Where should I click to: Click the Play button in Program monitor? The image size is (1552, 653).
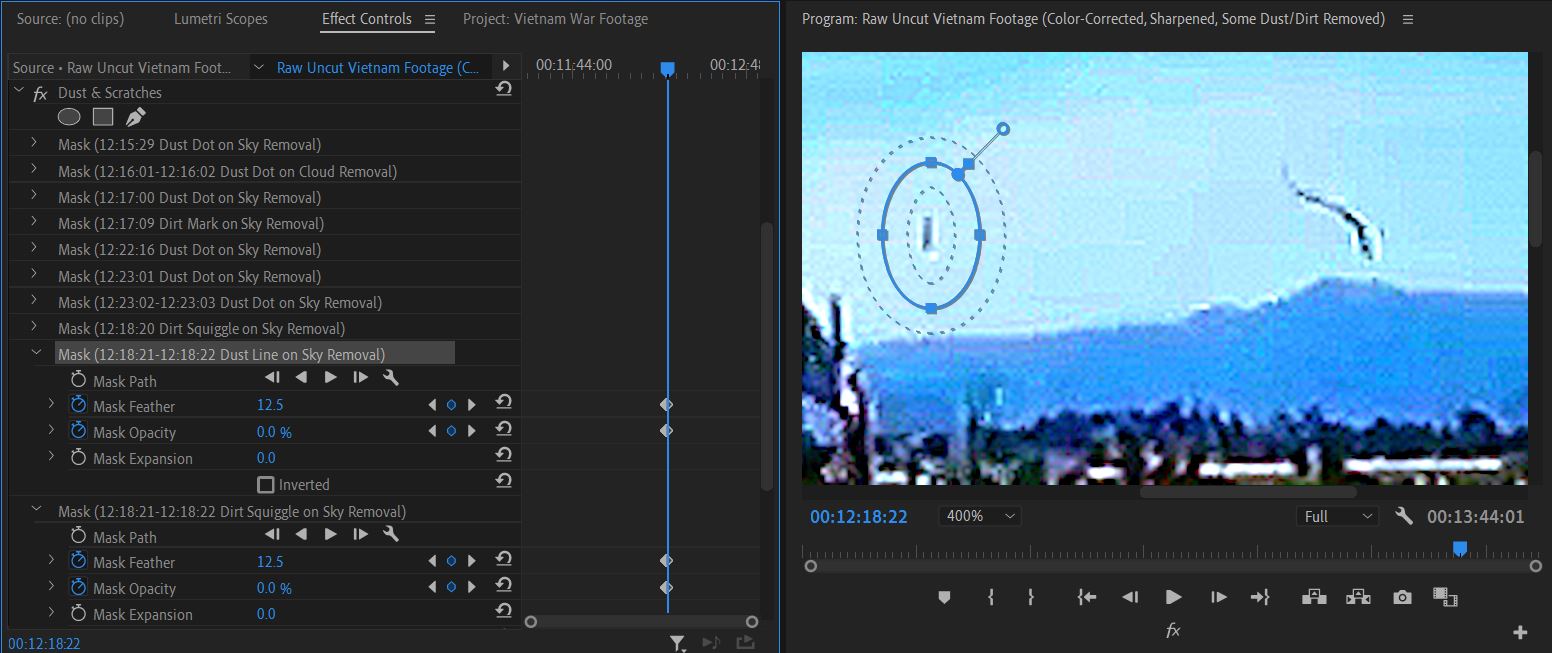[1173, 597]
